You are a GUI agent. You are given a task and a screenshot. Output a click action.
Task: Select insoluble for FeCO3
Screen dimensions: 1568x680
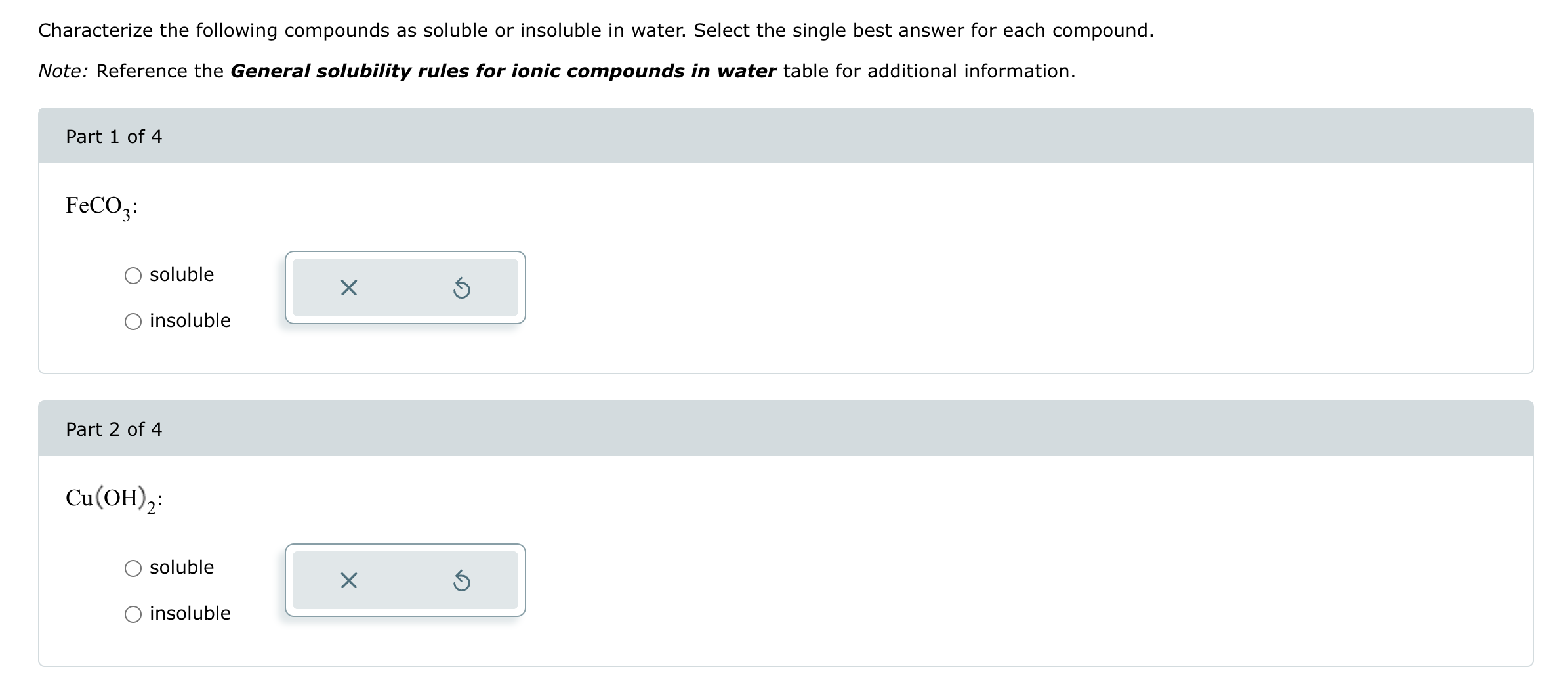click(x=133, y=321)
